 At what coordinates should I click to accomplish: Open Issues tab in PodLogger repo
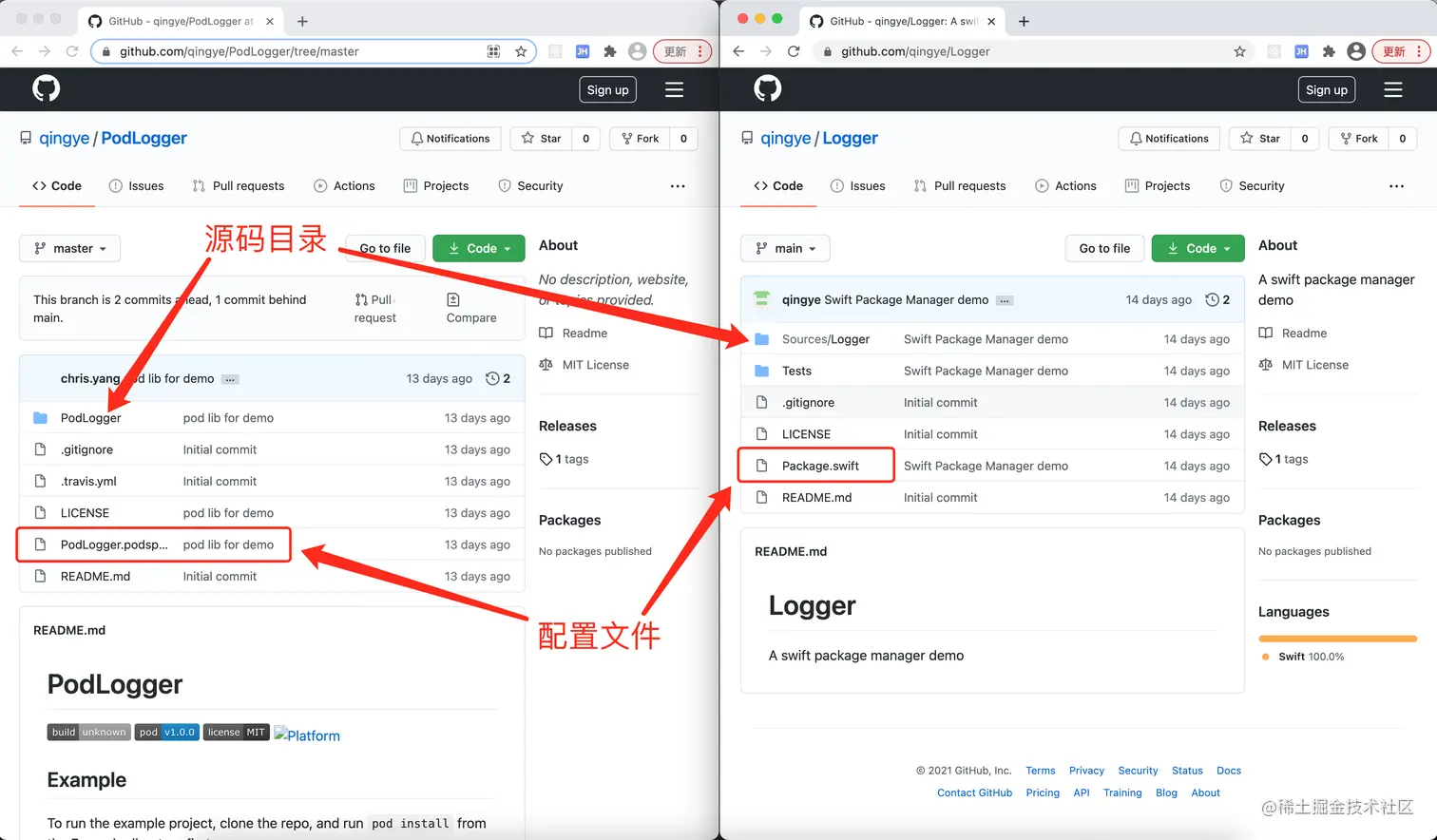(136, 186)
